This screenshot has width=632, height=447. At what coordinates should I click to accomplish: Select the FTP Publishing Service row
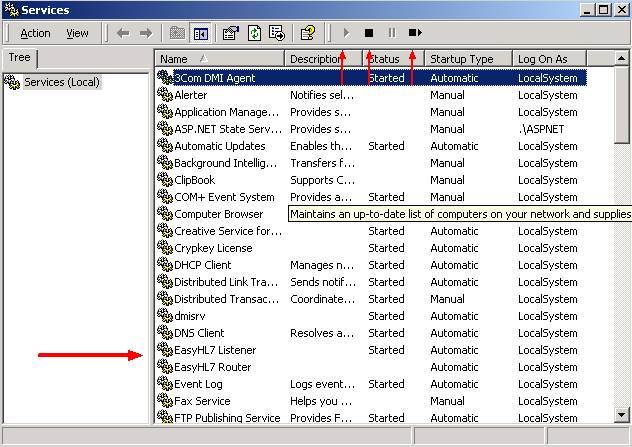(x=371, y=417)
